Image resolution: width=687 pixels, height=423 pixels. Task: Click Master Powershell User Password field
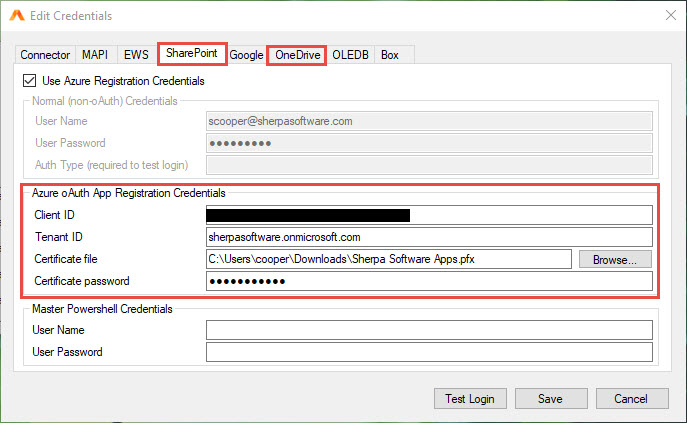pyautogui.click(x=428, y=352)
